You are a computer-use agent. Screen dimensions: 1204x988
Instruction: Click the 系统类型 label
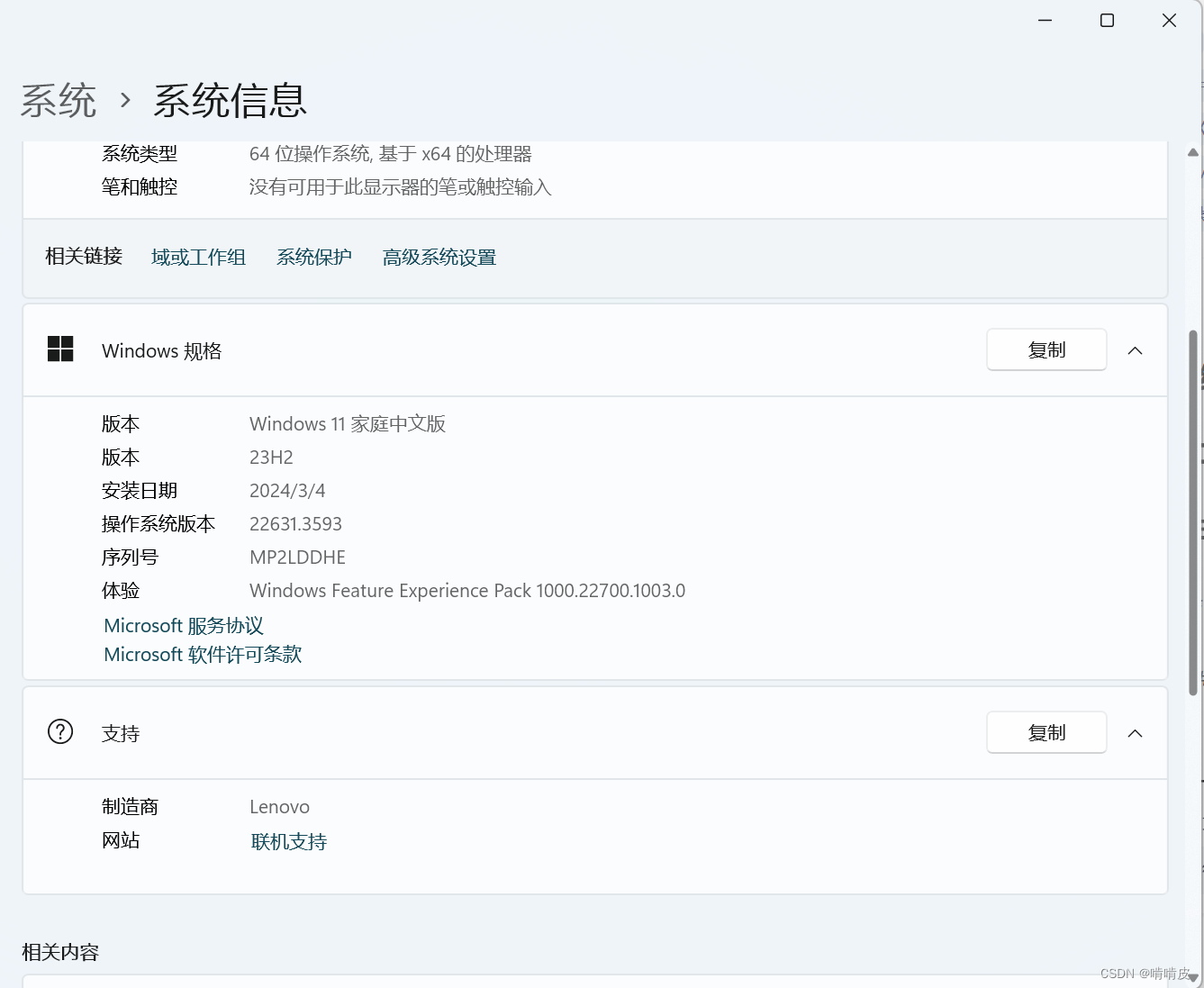pyautogui.click(x=140, y=154)
